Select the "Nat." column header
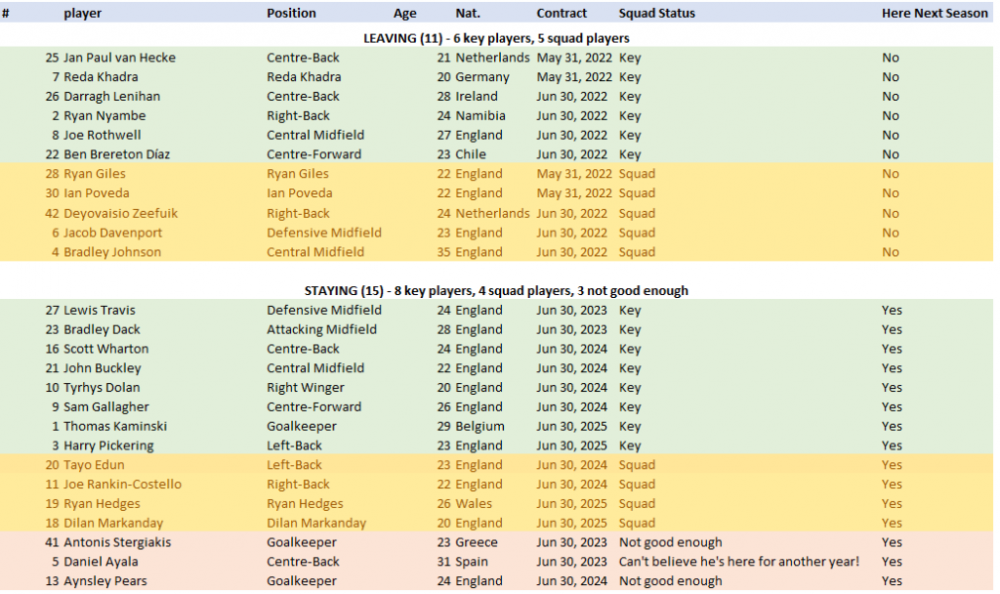Screen dimensions: 1000x594 click(467, 13)
